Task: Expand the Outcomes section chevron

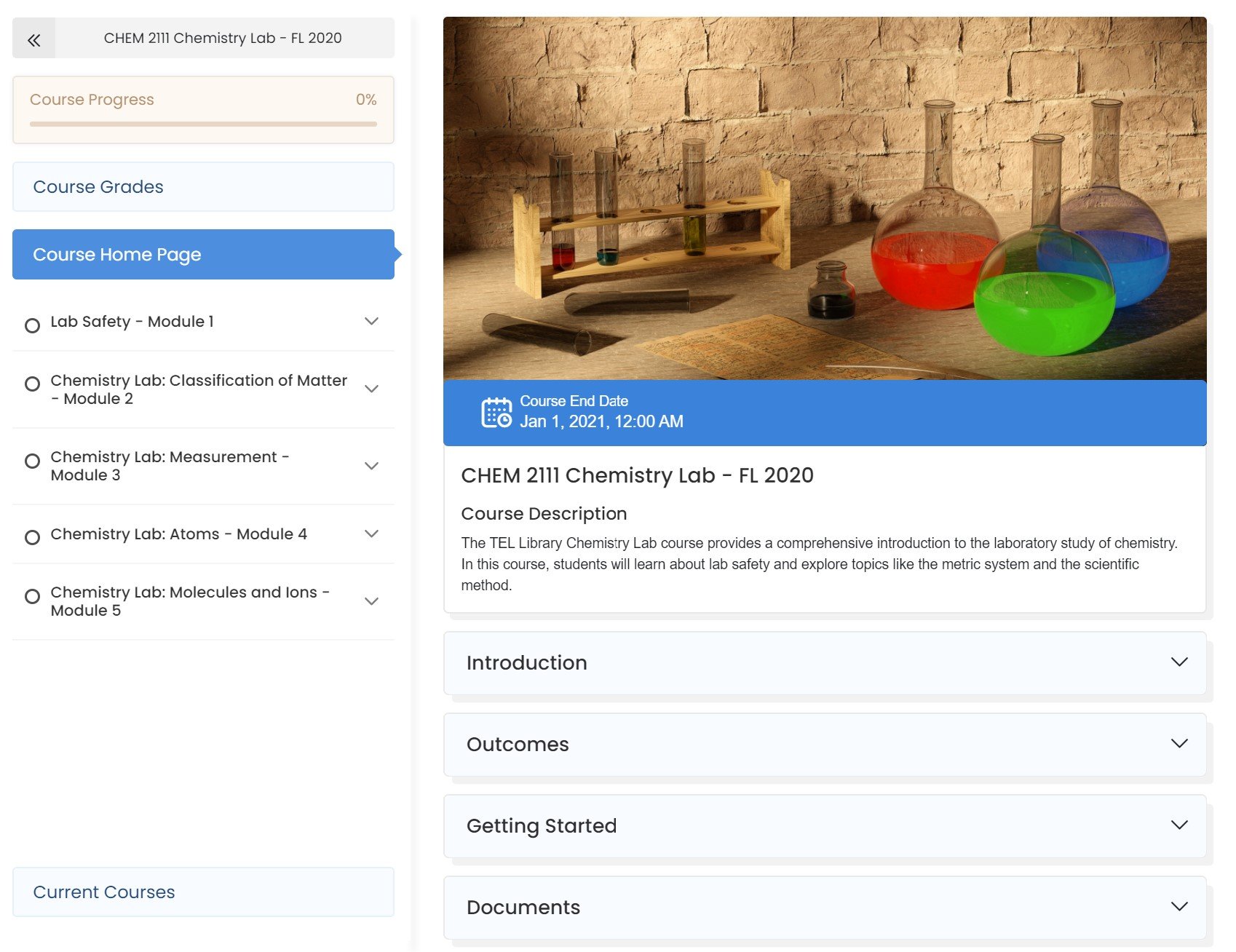Action: 1179,743
